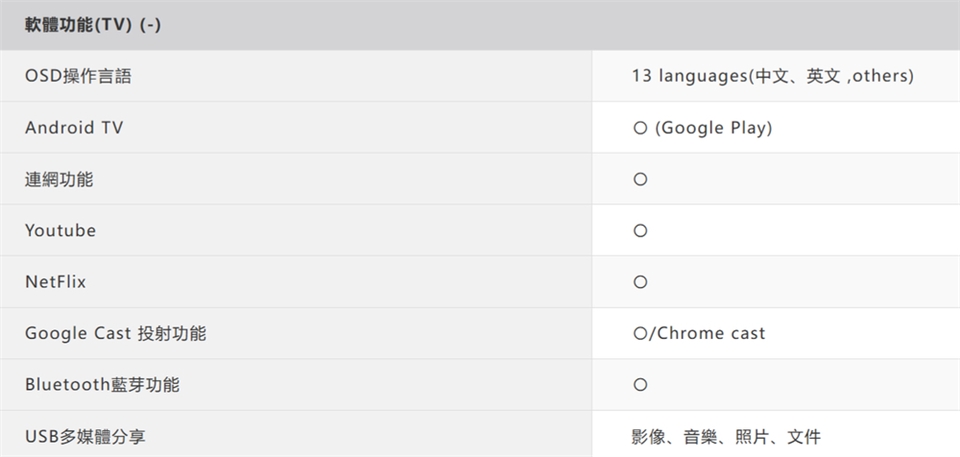Click the Bluetooth藍芽功能 row label
Image resolution: width=960 pixels, height=457 pixels.
(x=102, y=385)
